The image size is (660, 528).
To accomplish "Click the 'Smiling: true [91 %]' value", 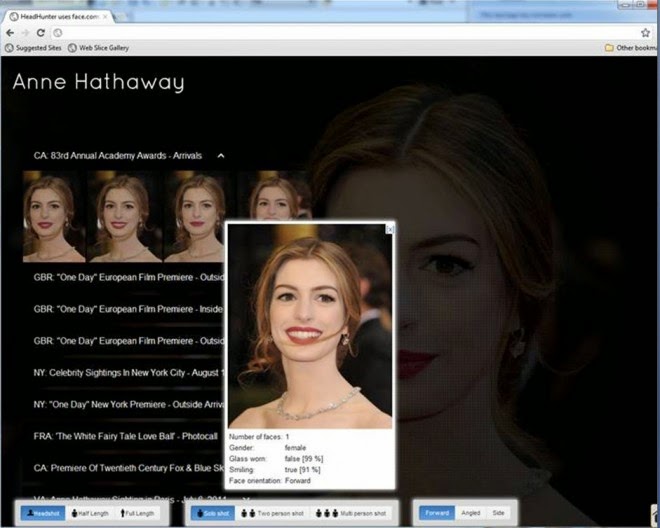I will 303,470.
